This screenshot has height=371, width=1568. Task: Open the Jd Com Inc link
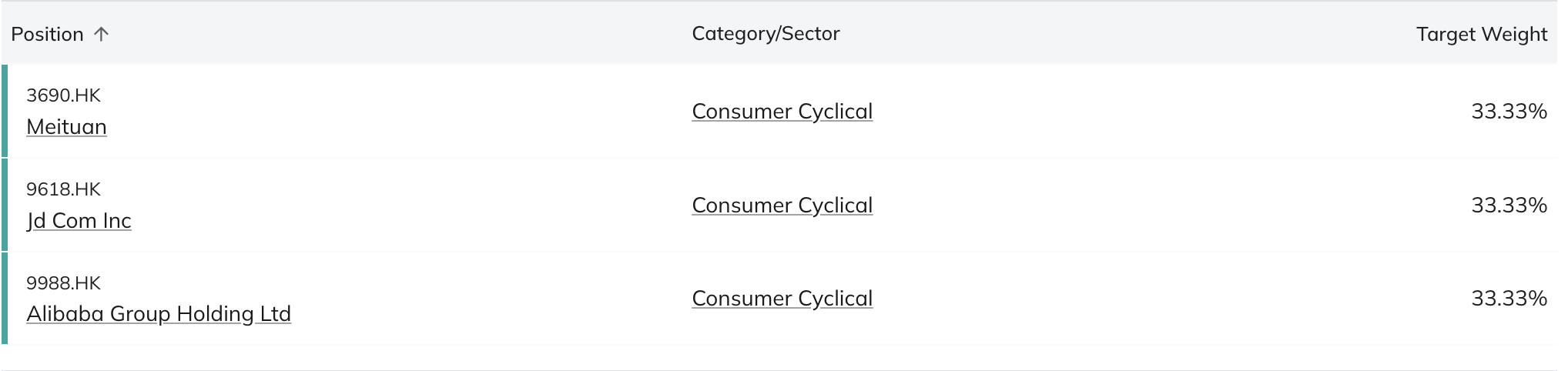[x=79, y=220]
